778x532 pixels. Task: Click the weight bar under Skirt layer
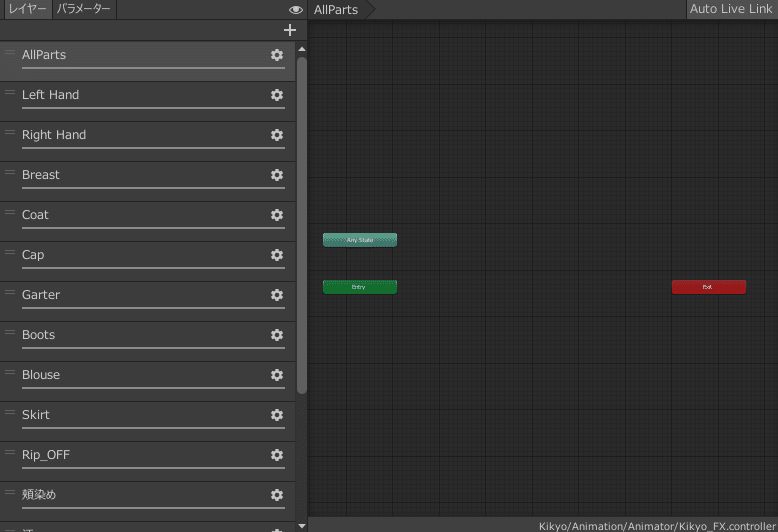point(153,428)
